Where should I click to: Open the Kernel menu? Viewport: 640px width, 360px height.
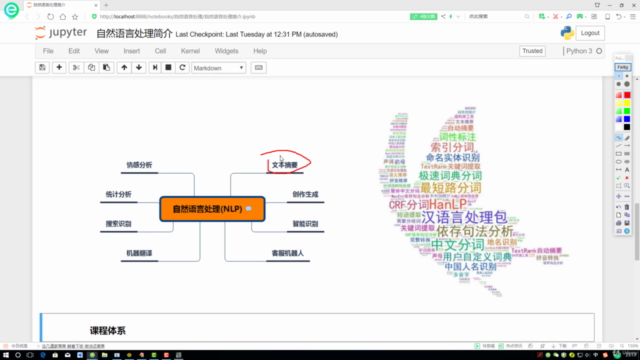point(191,51)
